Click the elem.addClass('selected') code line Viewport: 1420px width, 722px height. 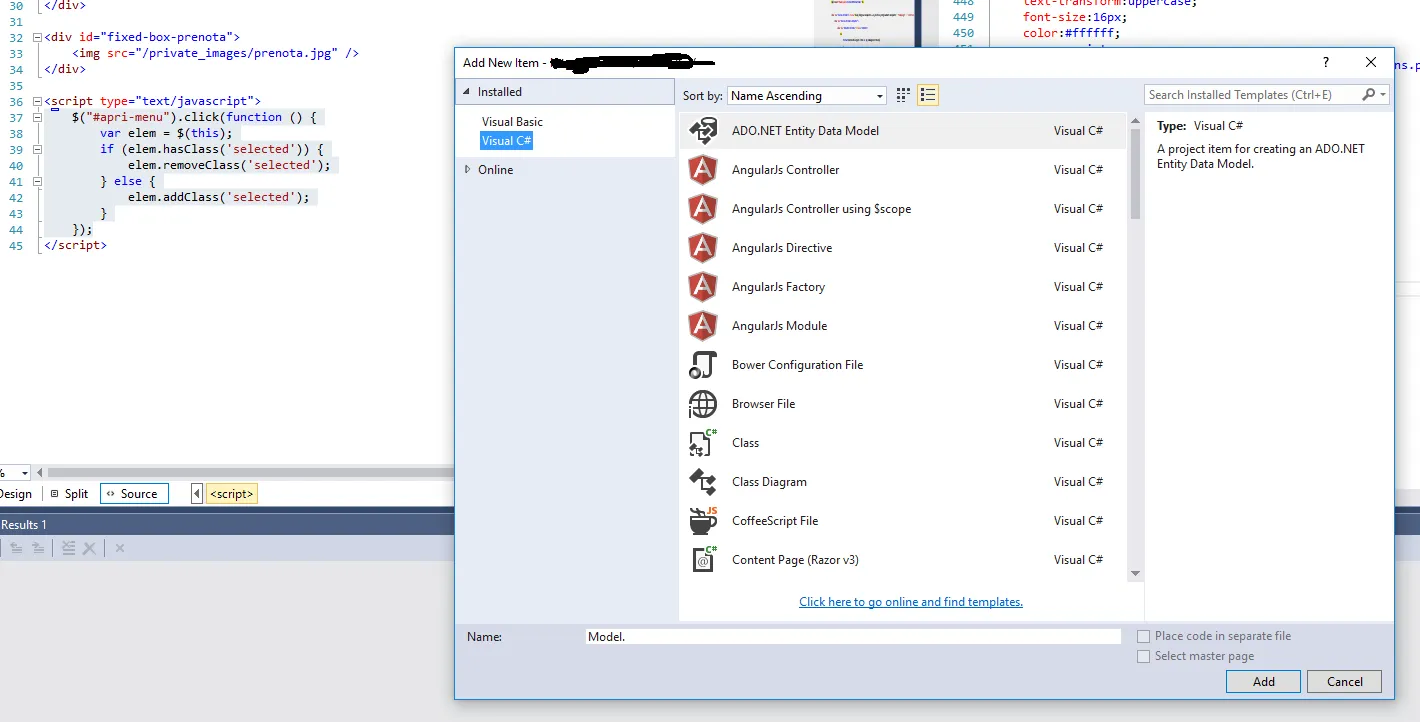pos(219,197)
